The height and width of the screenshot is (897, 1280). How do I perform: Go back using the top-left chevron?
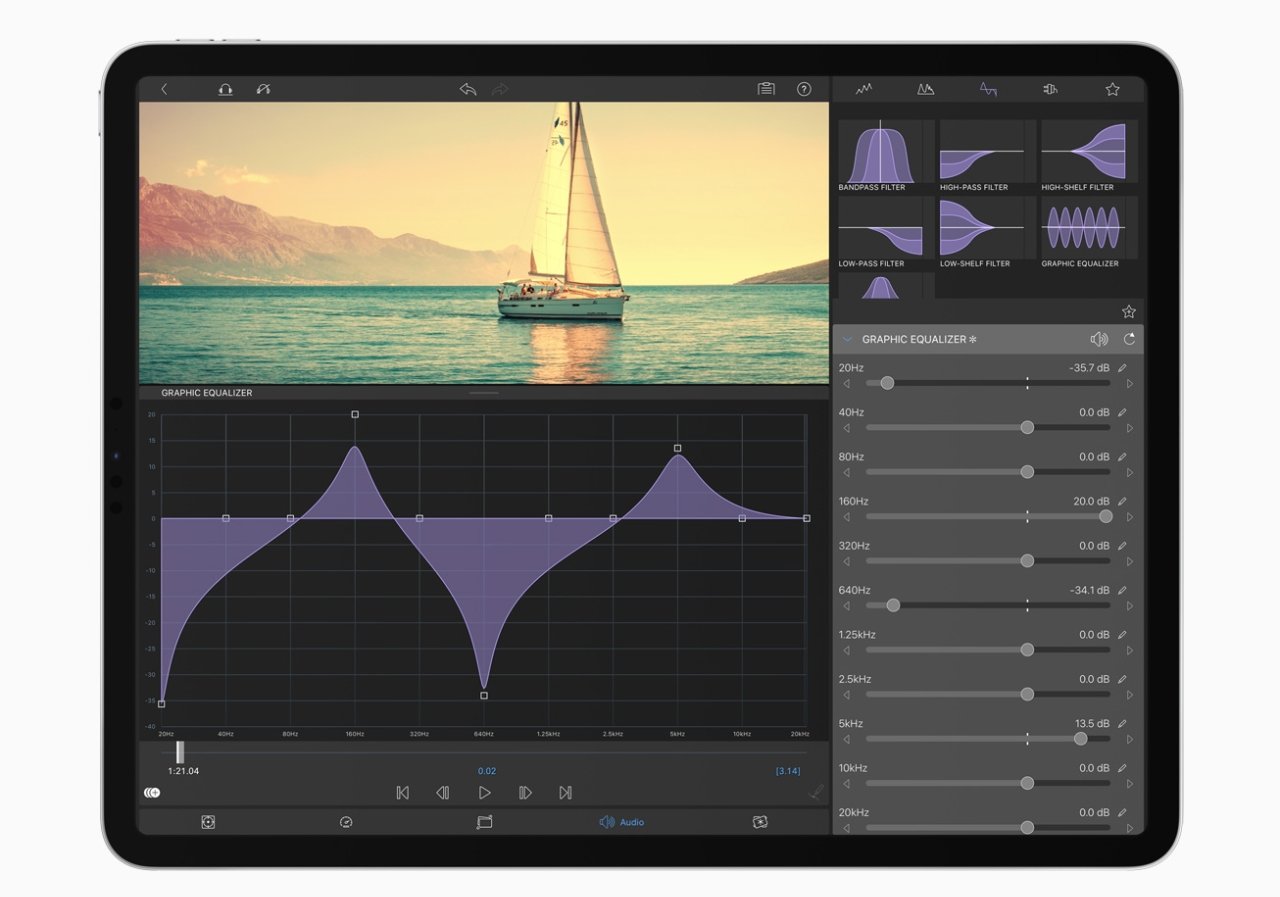[164, 89]
